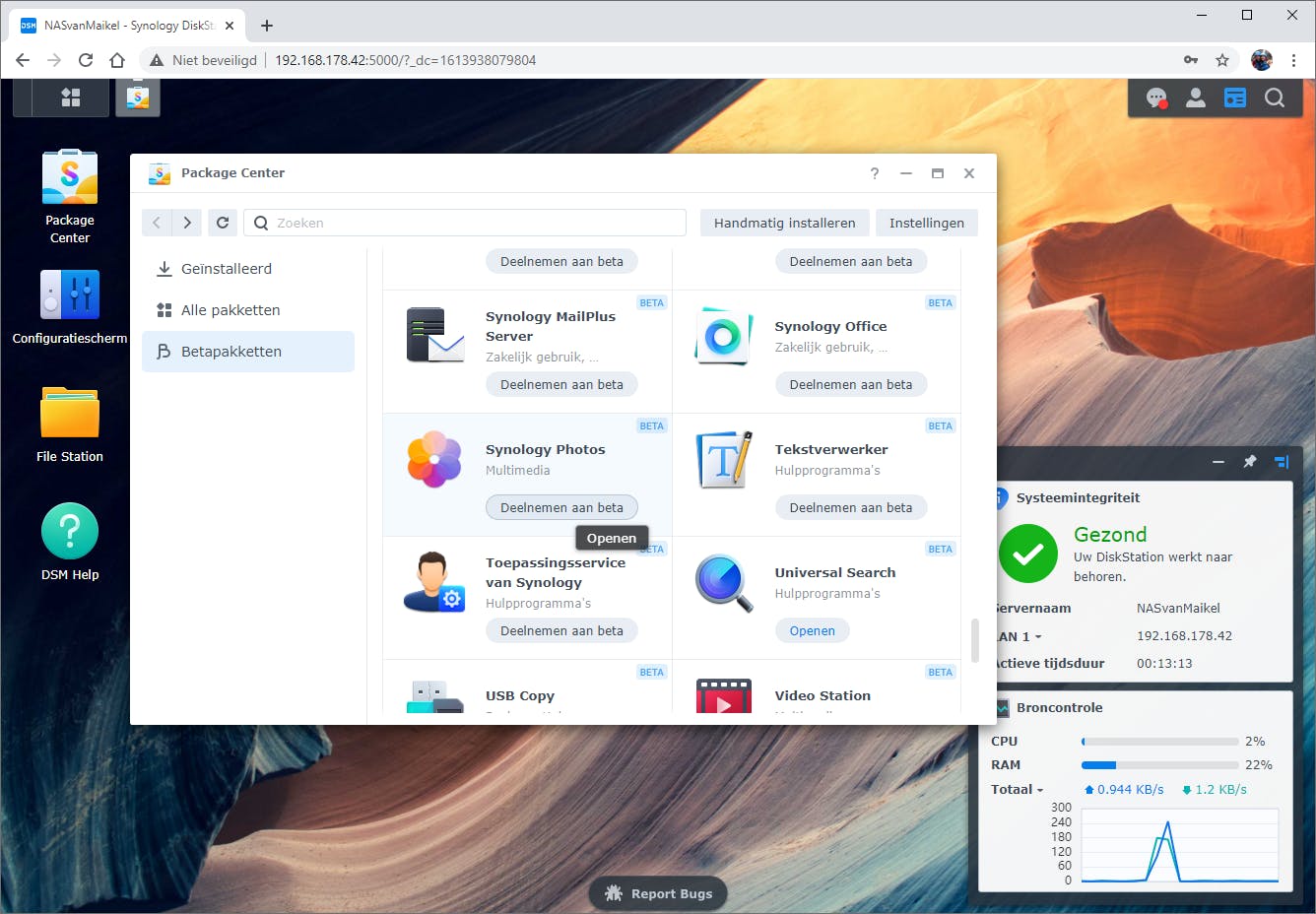Click the browser home button
This screenshot has width=1316, height=914.
[117, 60]
